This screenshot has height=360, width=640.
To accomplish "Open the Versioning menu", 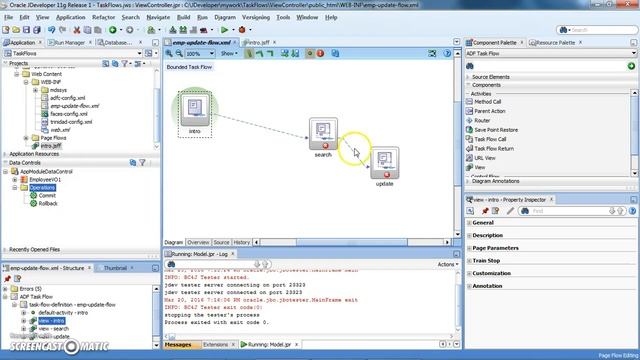I will pyautogui.click(x=256, y=18).
